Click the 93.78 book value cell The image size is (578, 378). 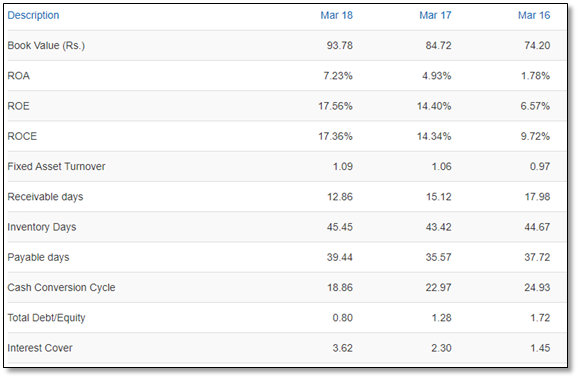[340, 45]
